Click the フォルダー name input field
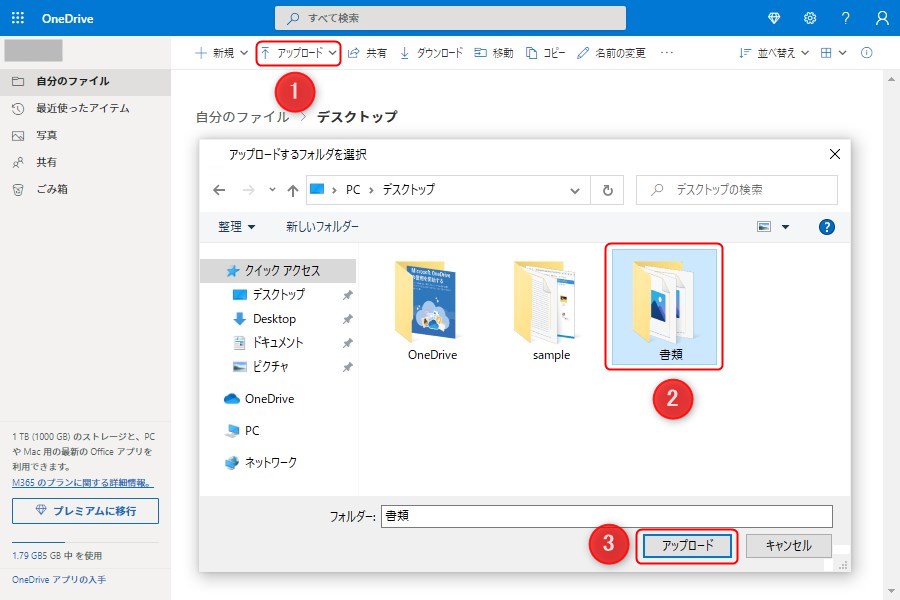Screen dimensions: 900x600 pyautogui.click(x=607, y=516)
